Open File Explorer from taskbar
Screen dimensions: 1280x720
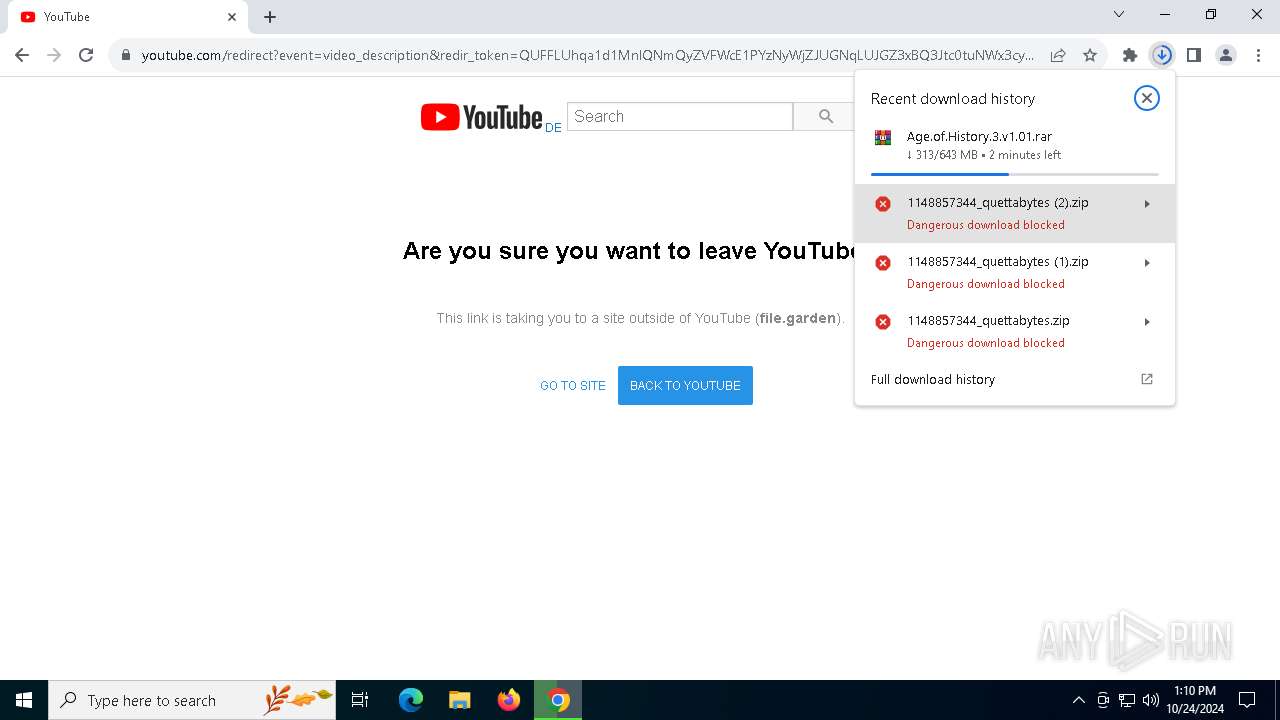click(460, 700)
